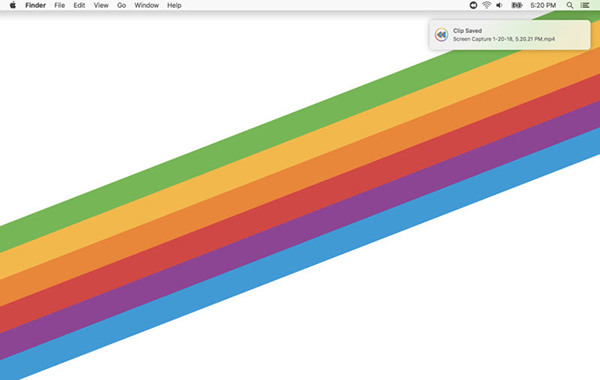The width and height of the screenshot is (600, 380).
Task: Open the Edit menu
Action: pos(79,5)
